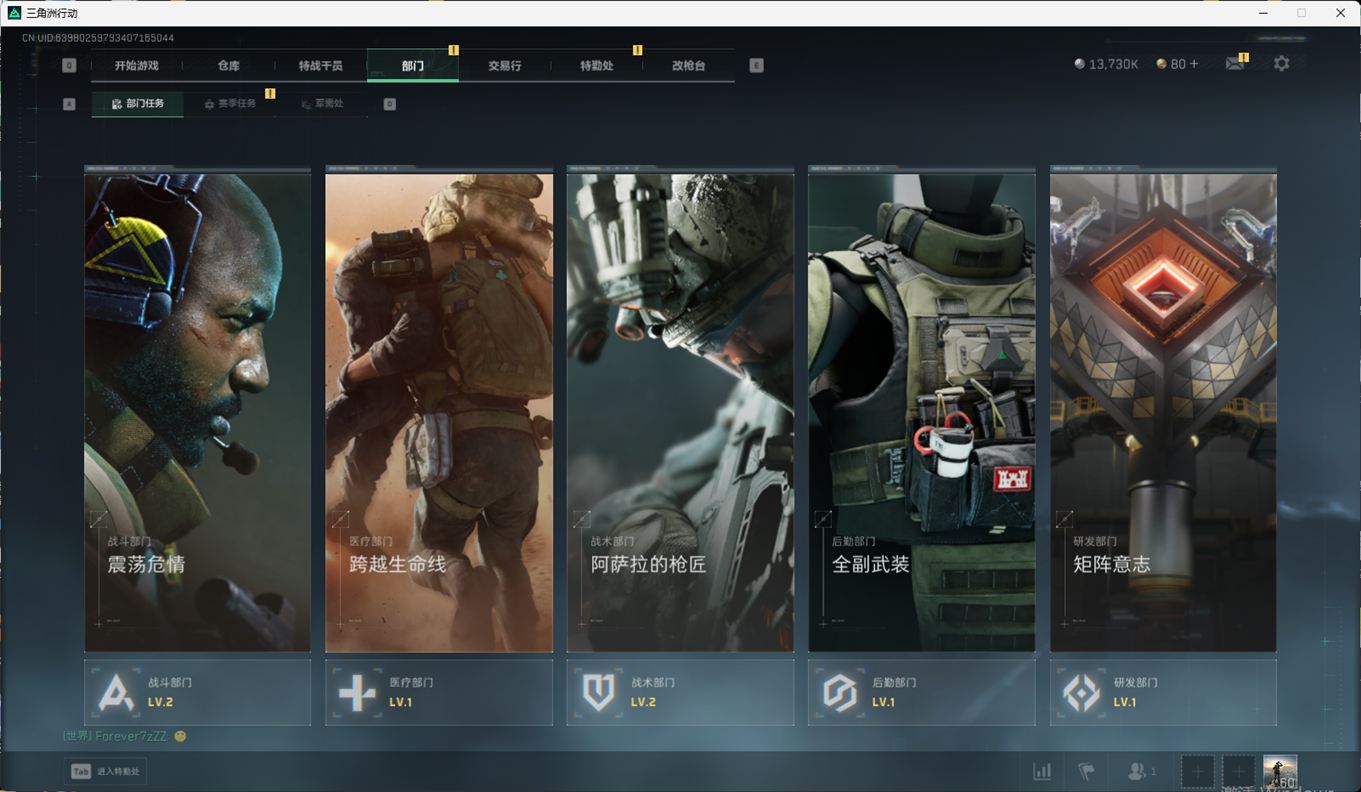Screen dimensions: 1361x792
Task: Open the 阿萨拉的枪匠 mission card
Action: [x=680, y=412]
